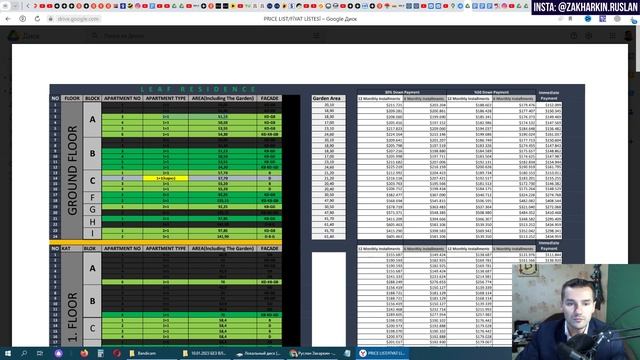The height and width of the screenshot is (360, 640).
Task: Click block C cell of 1. Floor
Action: (x=92, y=328)
